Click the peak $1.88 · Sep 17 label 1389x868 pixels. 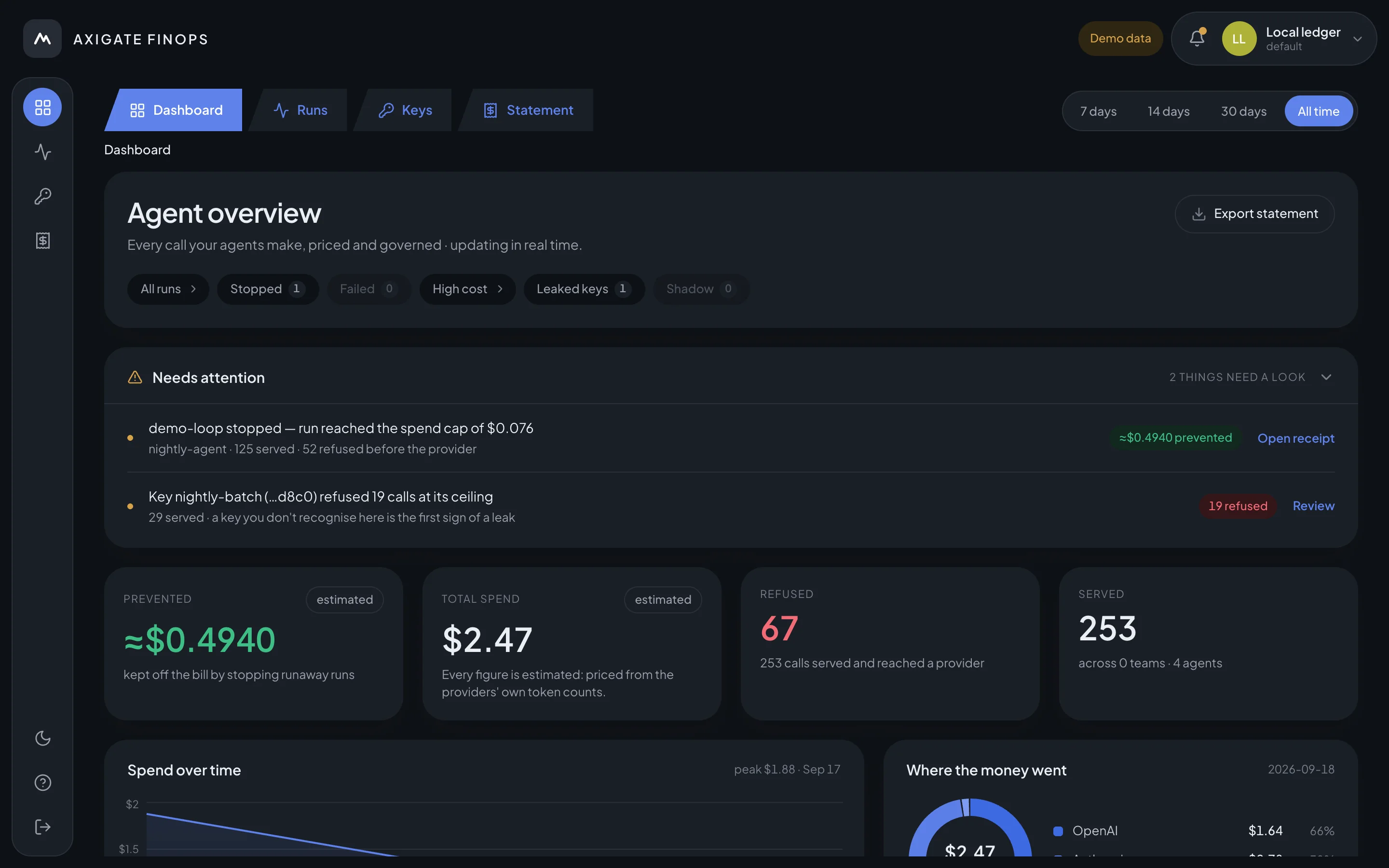point(787,769)
